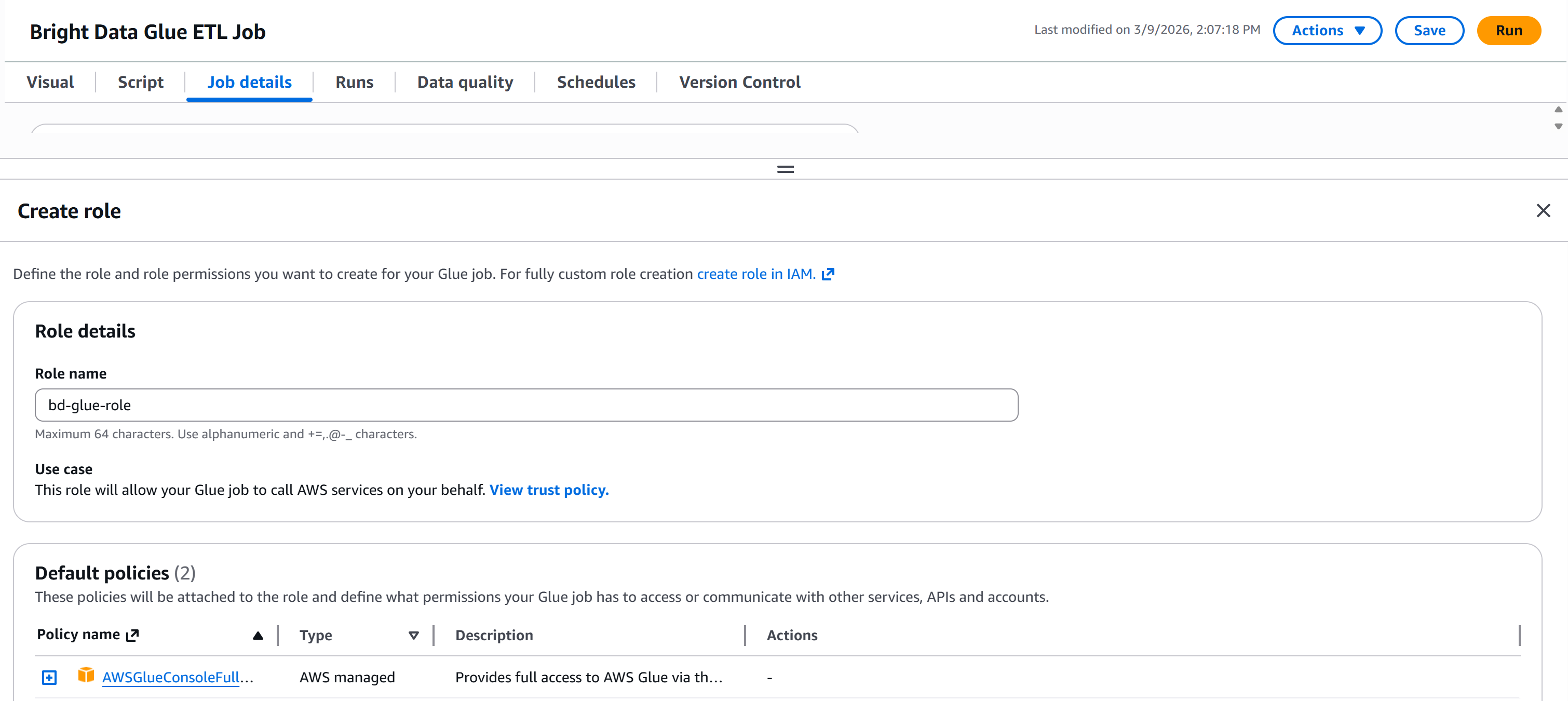
Task: Open the Runs tab
Action: coord(354,82)
